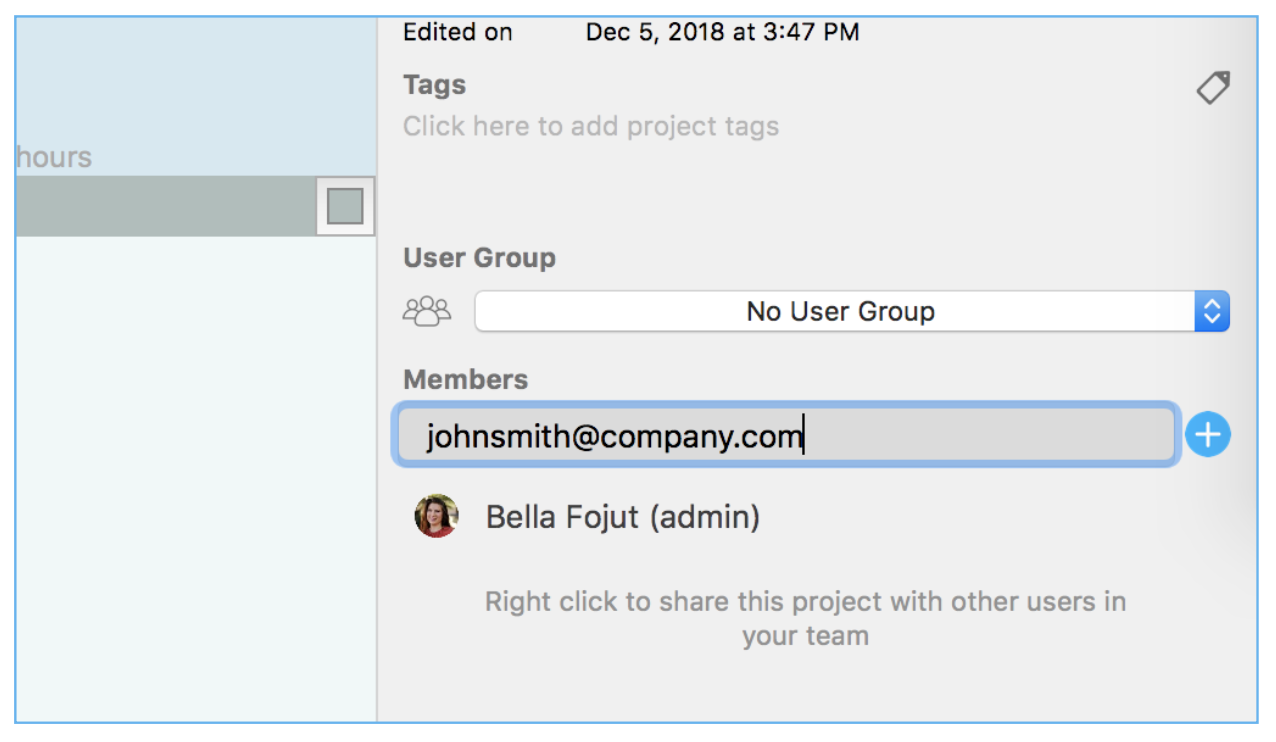Click the Edited on date value
This screenshot has height=742, width=1276.
tap(722, 32)
